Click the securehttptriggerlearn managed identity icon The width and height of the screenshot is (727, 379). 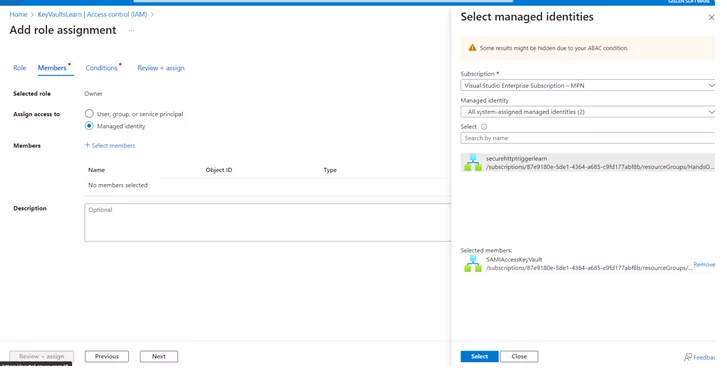(x=473, y=162)
